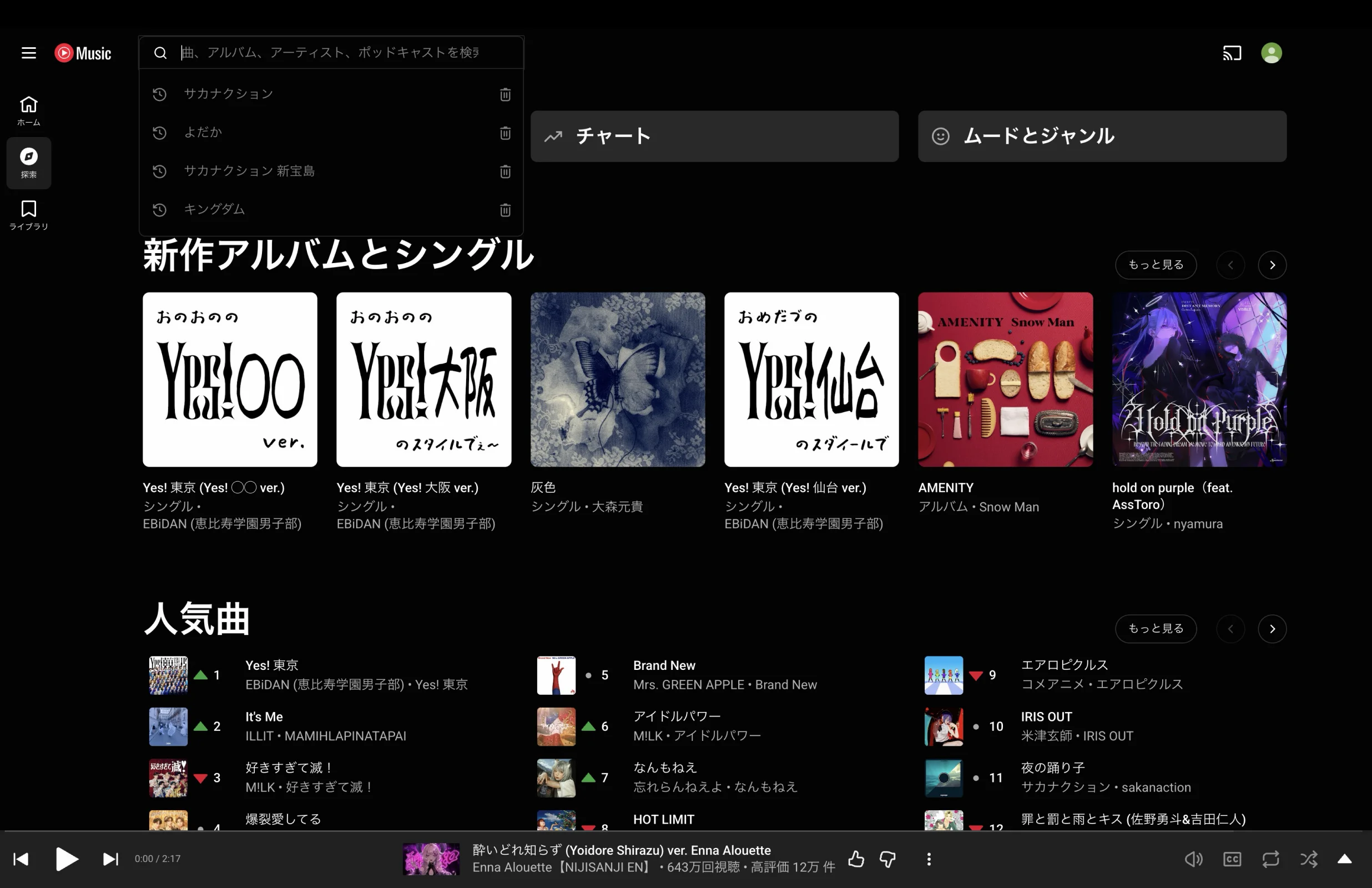Open the hold on purple album cover
This screenshot has width=1372, height=888.
click(x=1199, y=380)
